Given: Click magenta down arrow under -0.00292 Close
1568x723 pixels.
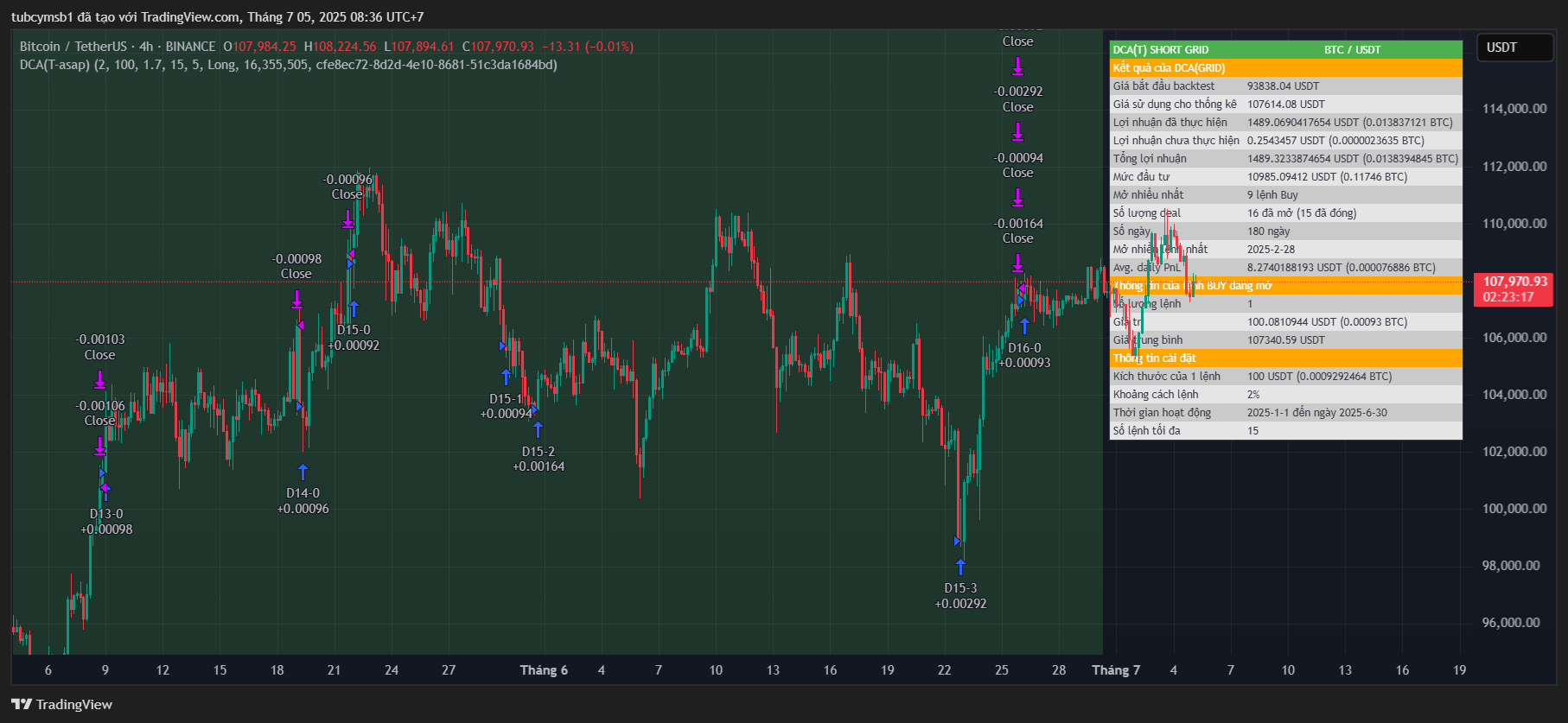Looking at the screenshot, I should click(1017, 131).
